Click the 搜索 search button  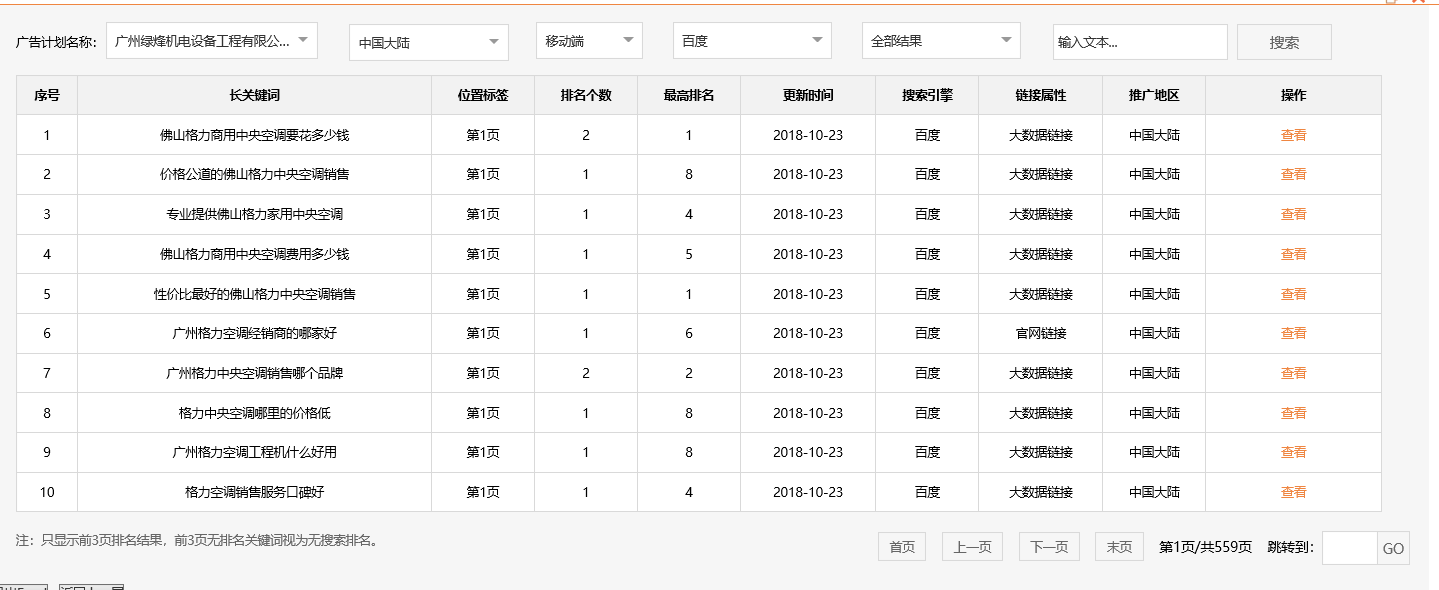pyautogui.click(x=1283, y=41)
